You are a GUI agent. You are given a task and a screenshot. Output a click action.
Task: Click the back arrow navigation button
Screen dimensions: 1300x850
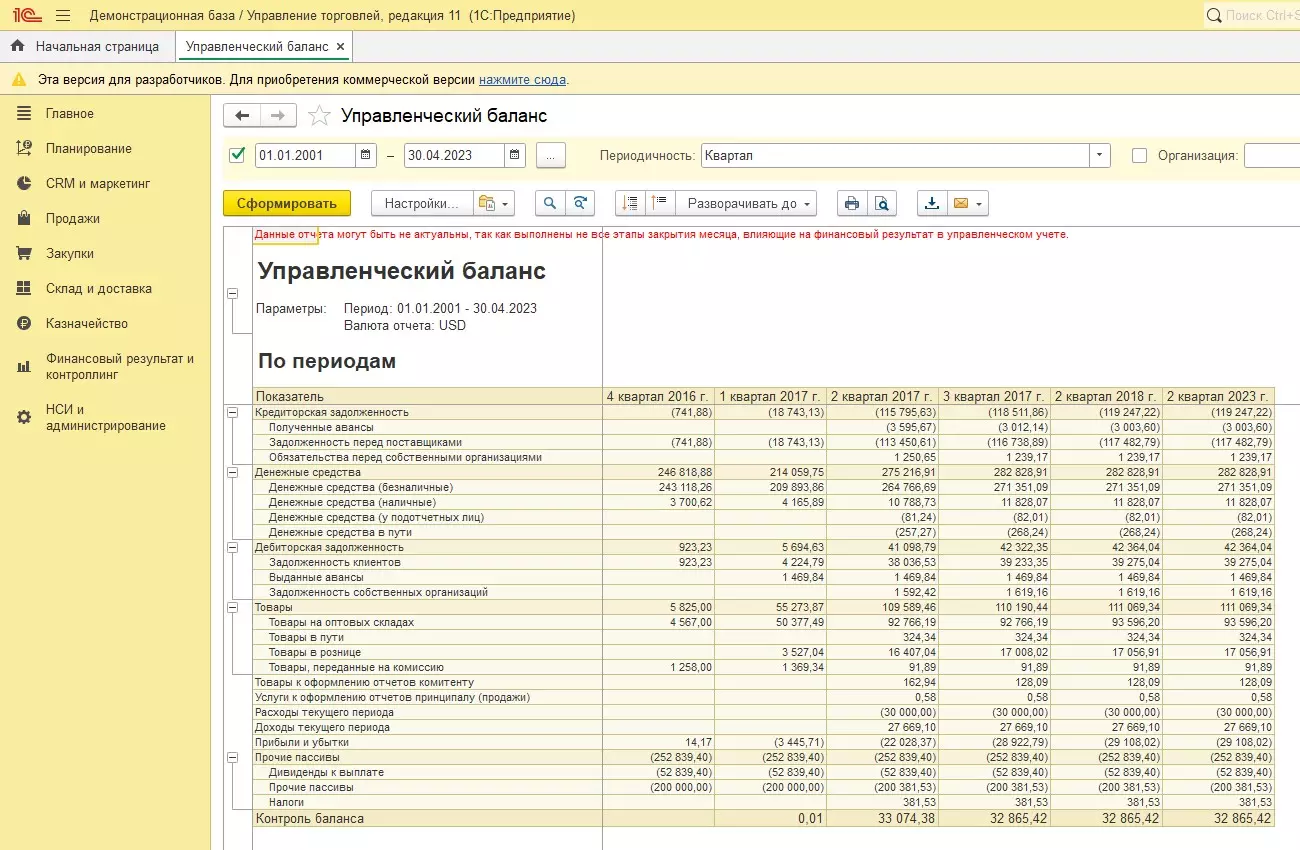tap(242, 116)
